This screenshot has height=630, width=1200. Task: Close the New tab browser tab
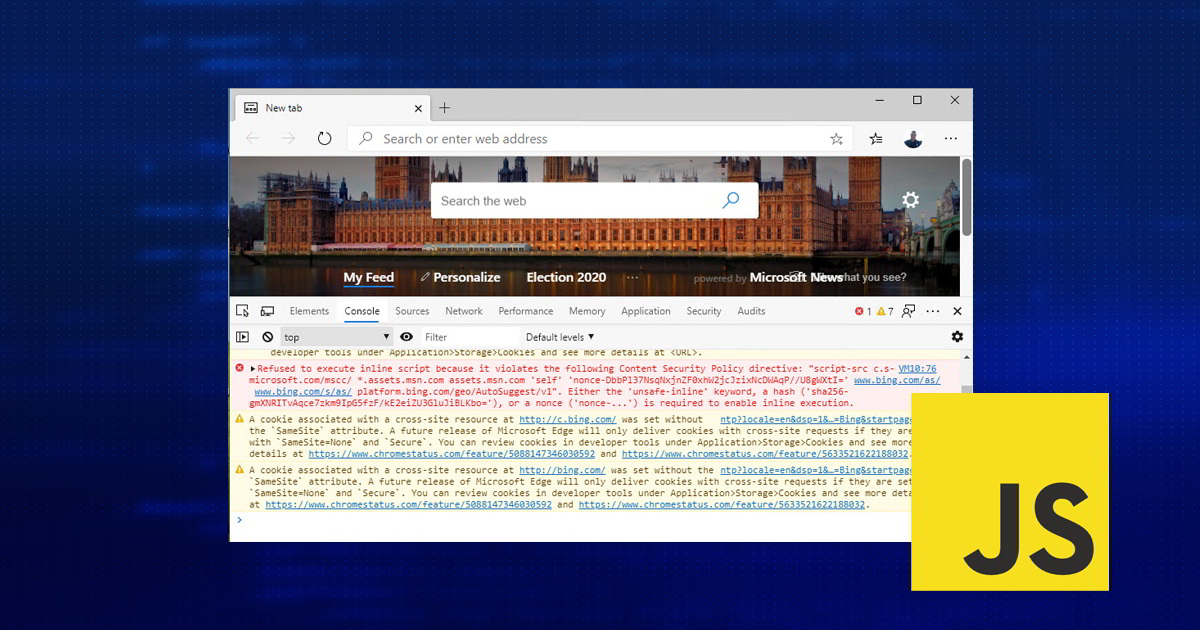tap(417, 108)
